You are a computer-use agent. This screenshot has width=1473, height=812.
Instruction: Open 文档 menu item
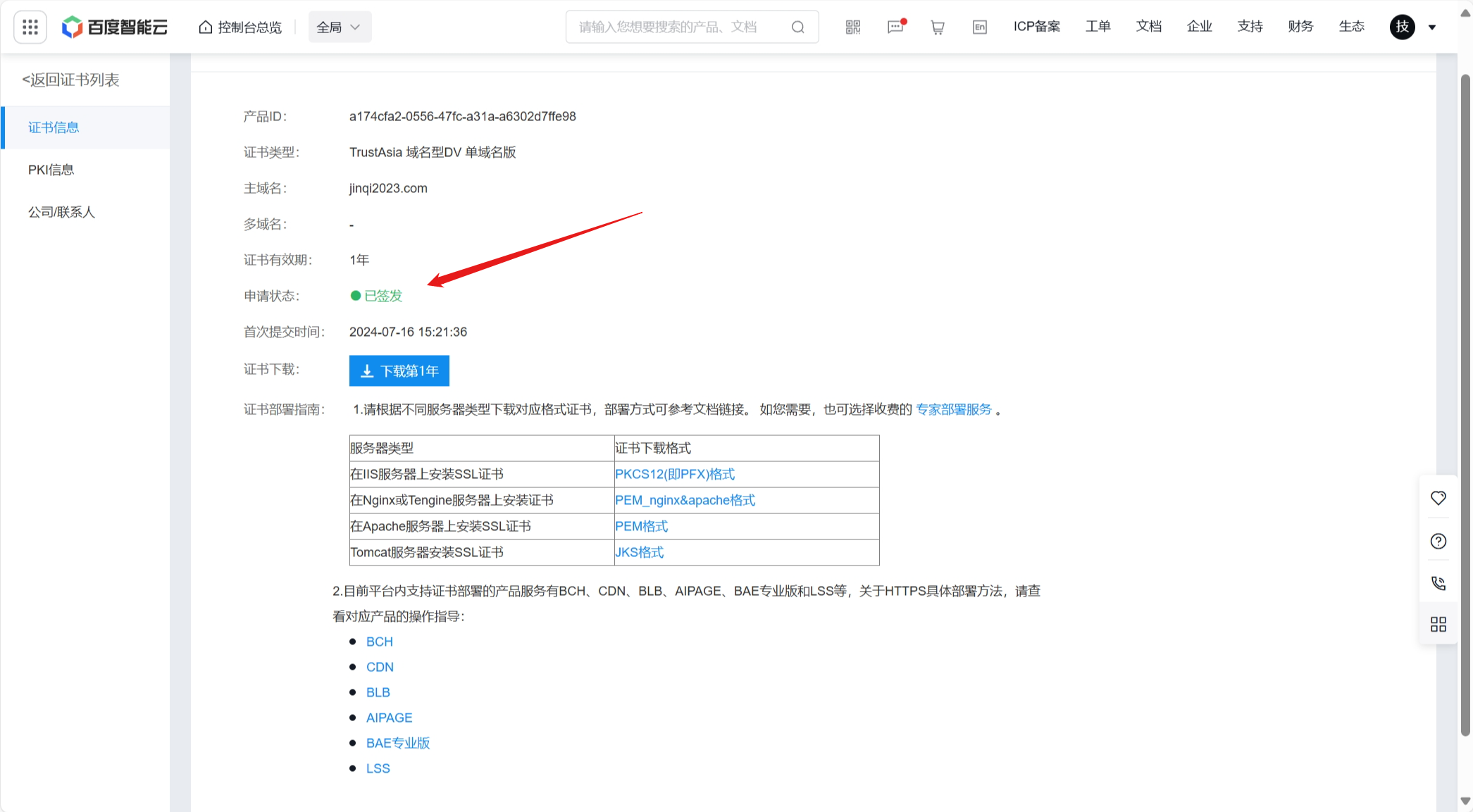coord(1148,27)
